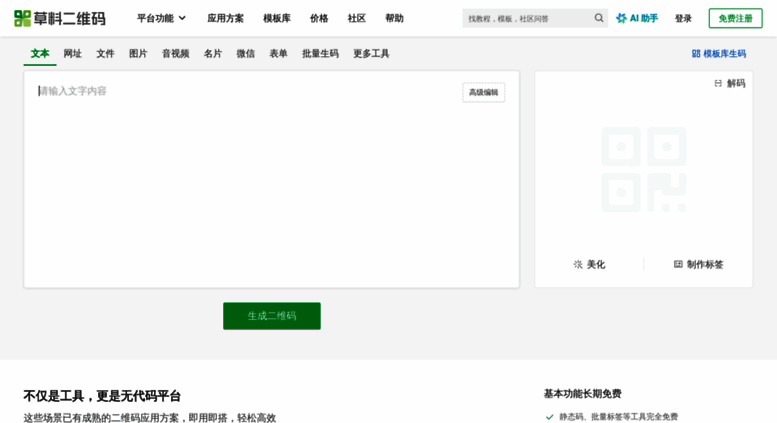Screen dimensions: 777x423
Task: Click the 制作标签 label button
Action: 699,264
